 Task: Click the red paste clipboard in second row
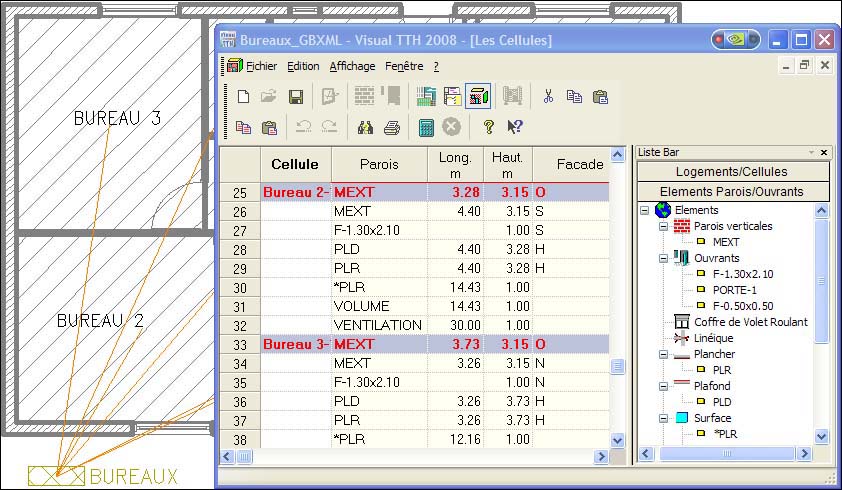[x=269, y=127]
